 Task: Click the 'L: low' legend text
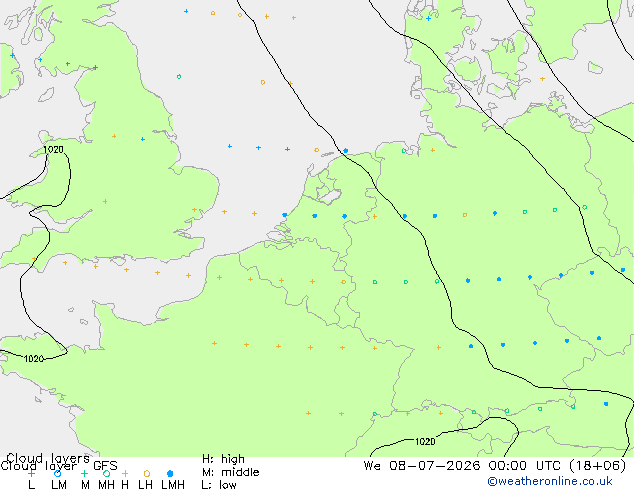pyautogui.click(x=219, y=485)
